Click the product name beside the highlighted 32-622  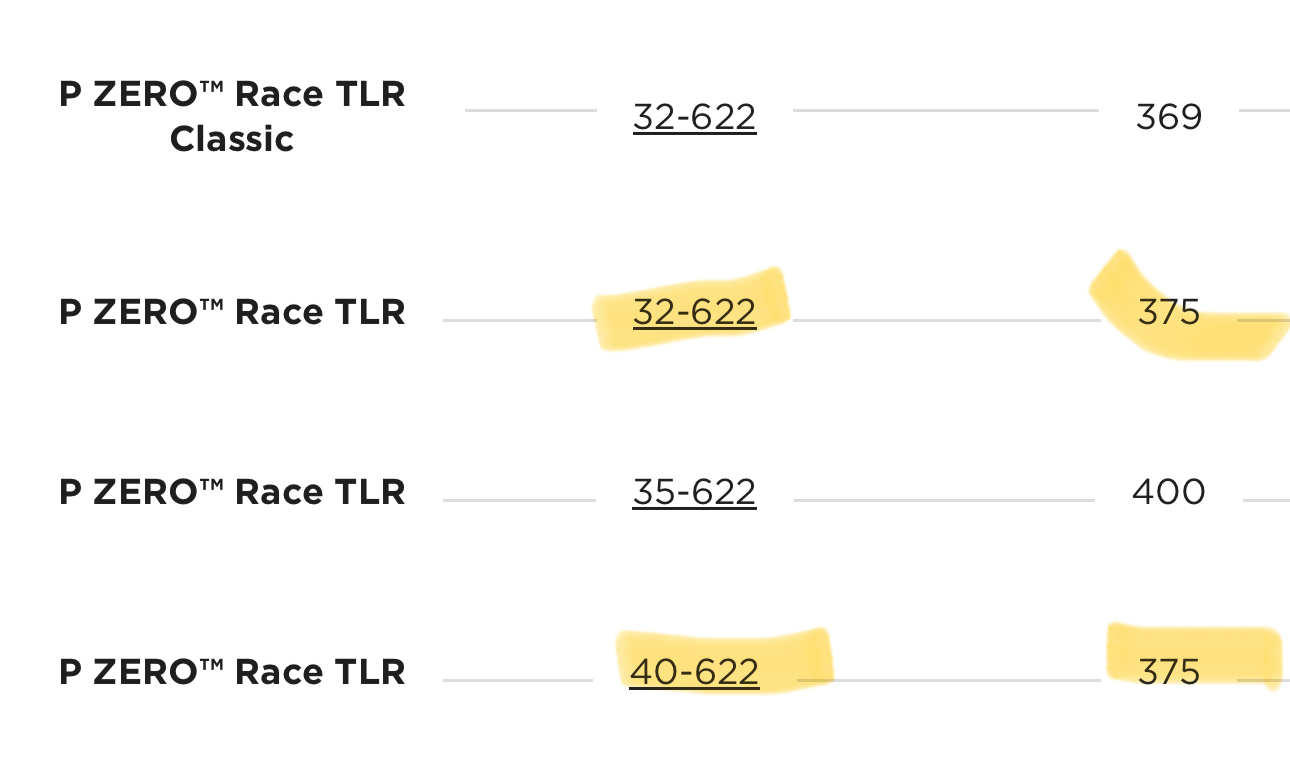232,312
